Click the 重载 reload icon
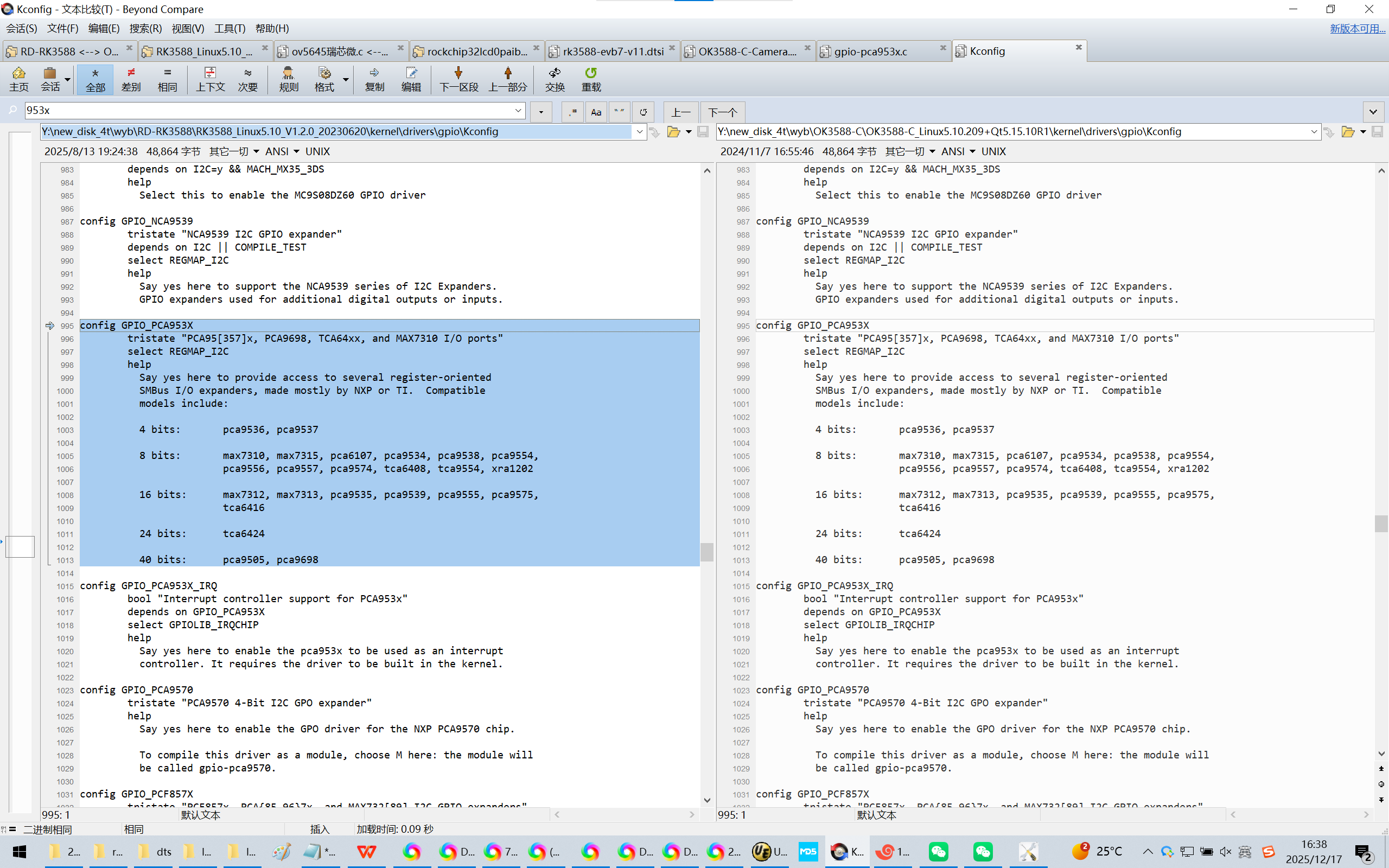The height and width of the screenshot is (868, 1389). click(x=591, y=79)
